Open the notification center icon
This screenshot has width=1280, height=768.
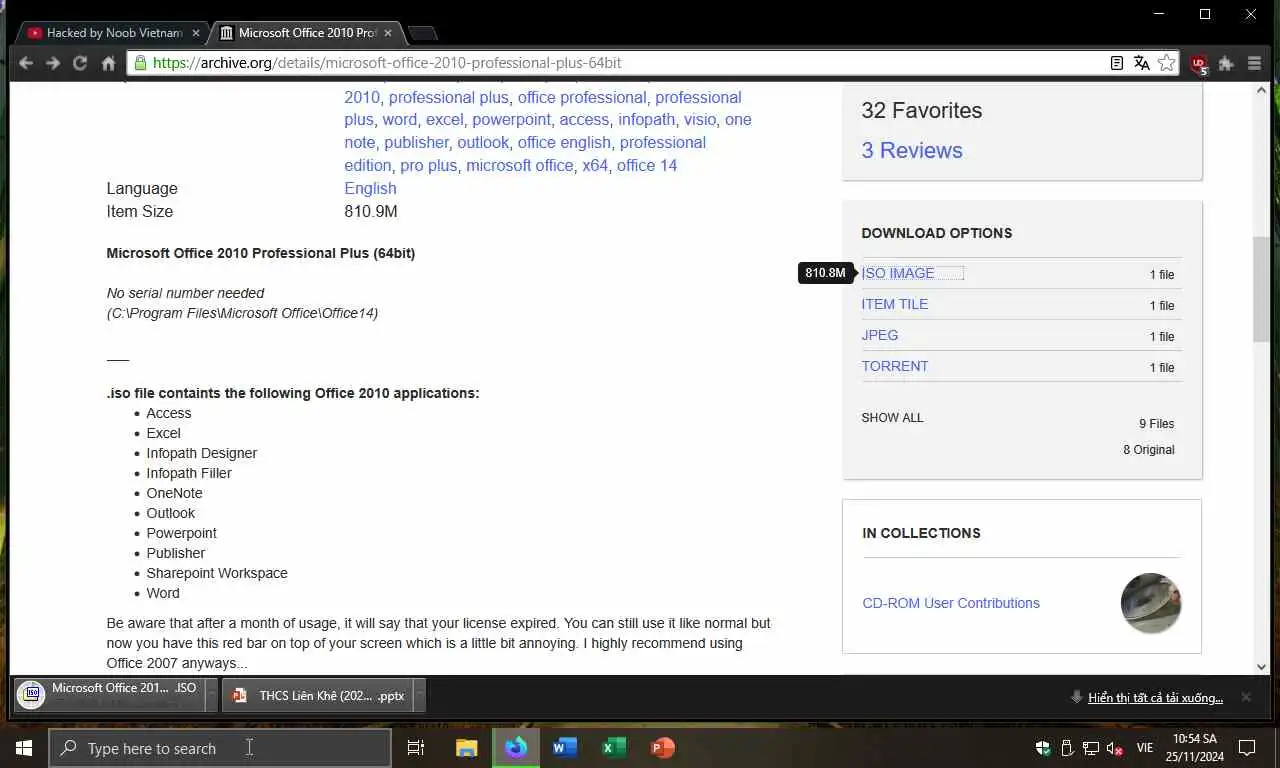[x=1247, y=748]
